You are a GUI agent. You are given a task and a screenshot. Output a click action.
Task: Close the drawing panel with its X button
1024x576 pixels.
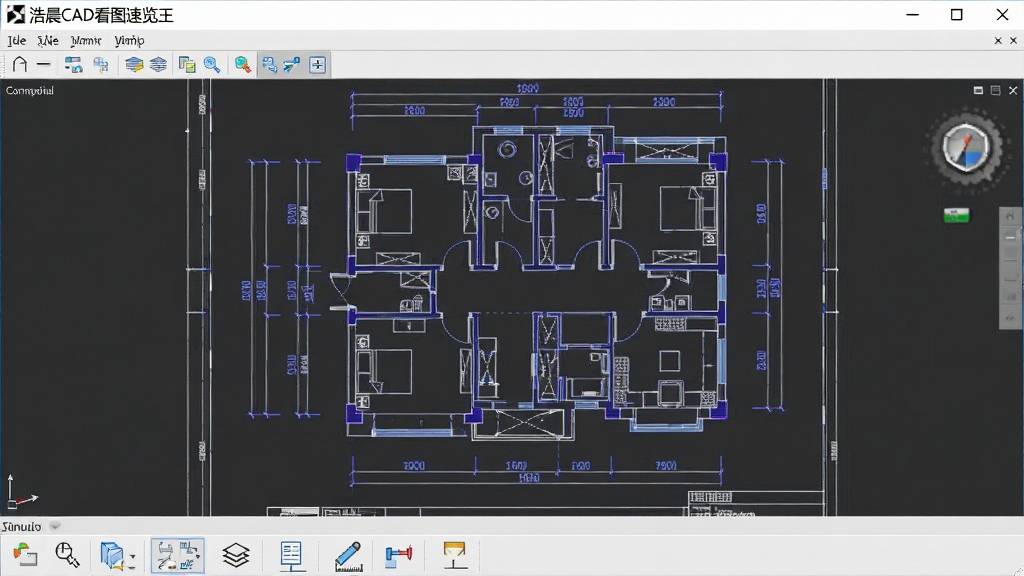(x=1013, y=90)
